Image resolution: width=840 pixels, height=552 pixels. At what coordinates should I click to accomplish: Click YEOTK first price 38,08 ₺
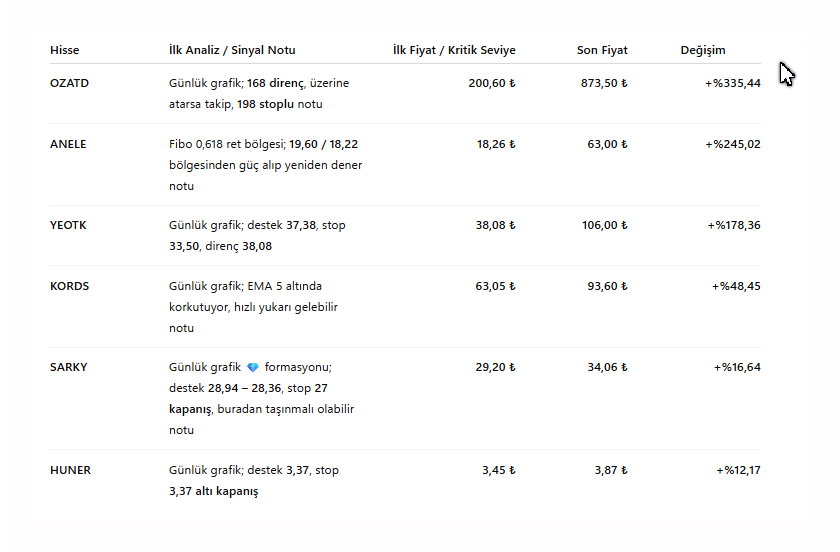coord(496,225)
